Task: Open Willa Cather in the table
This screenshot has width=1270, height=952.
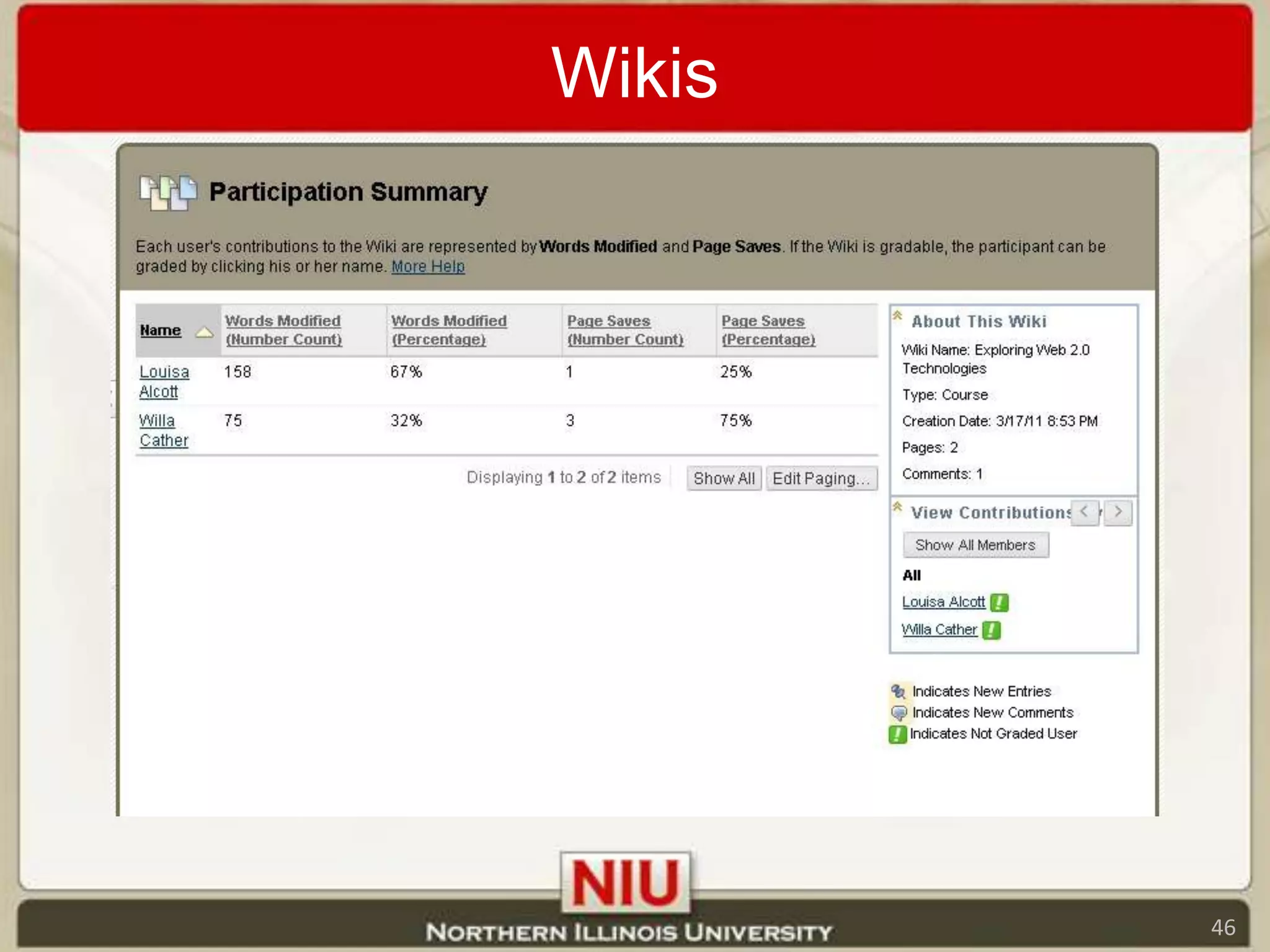Action: pyautogui.click(x=164, y=431)
